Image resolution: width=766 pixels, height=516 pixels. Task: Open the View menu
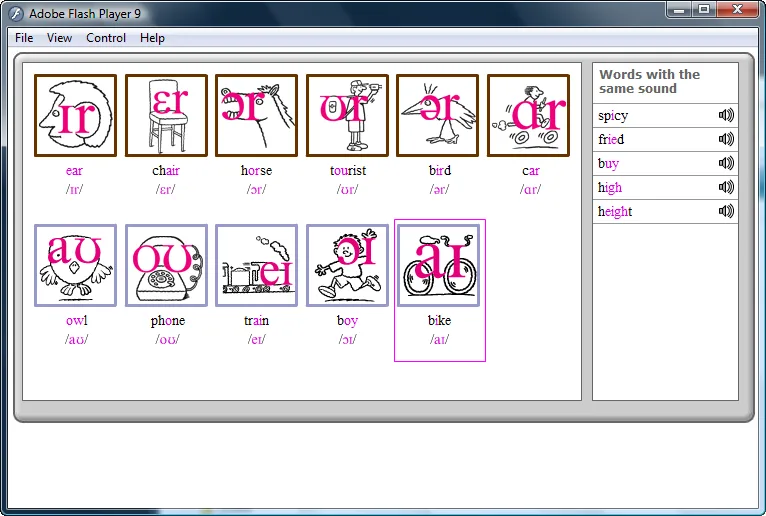pyautogui.click(x=60, y=38)
